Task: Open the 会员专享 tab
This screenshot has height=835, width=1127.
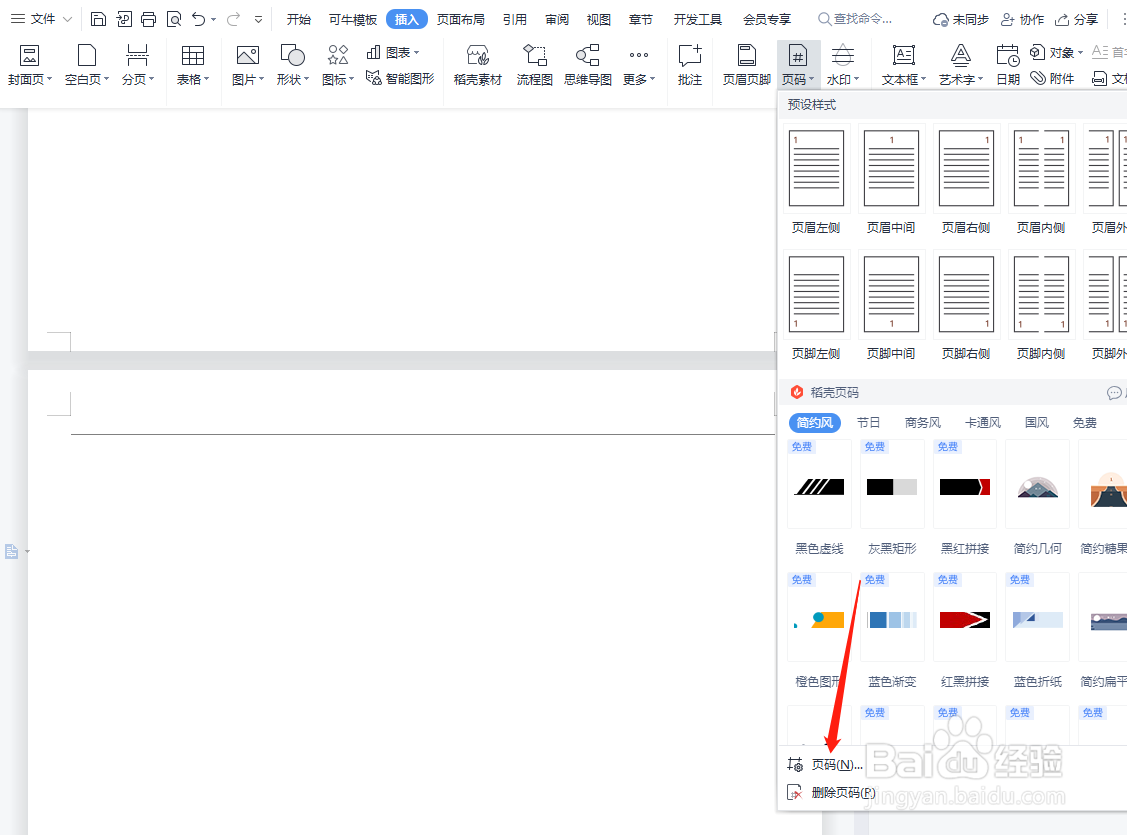Action: [767, 19]
